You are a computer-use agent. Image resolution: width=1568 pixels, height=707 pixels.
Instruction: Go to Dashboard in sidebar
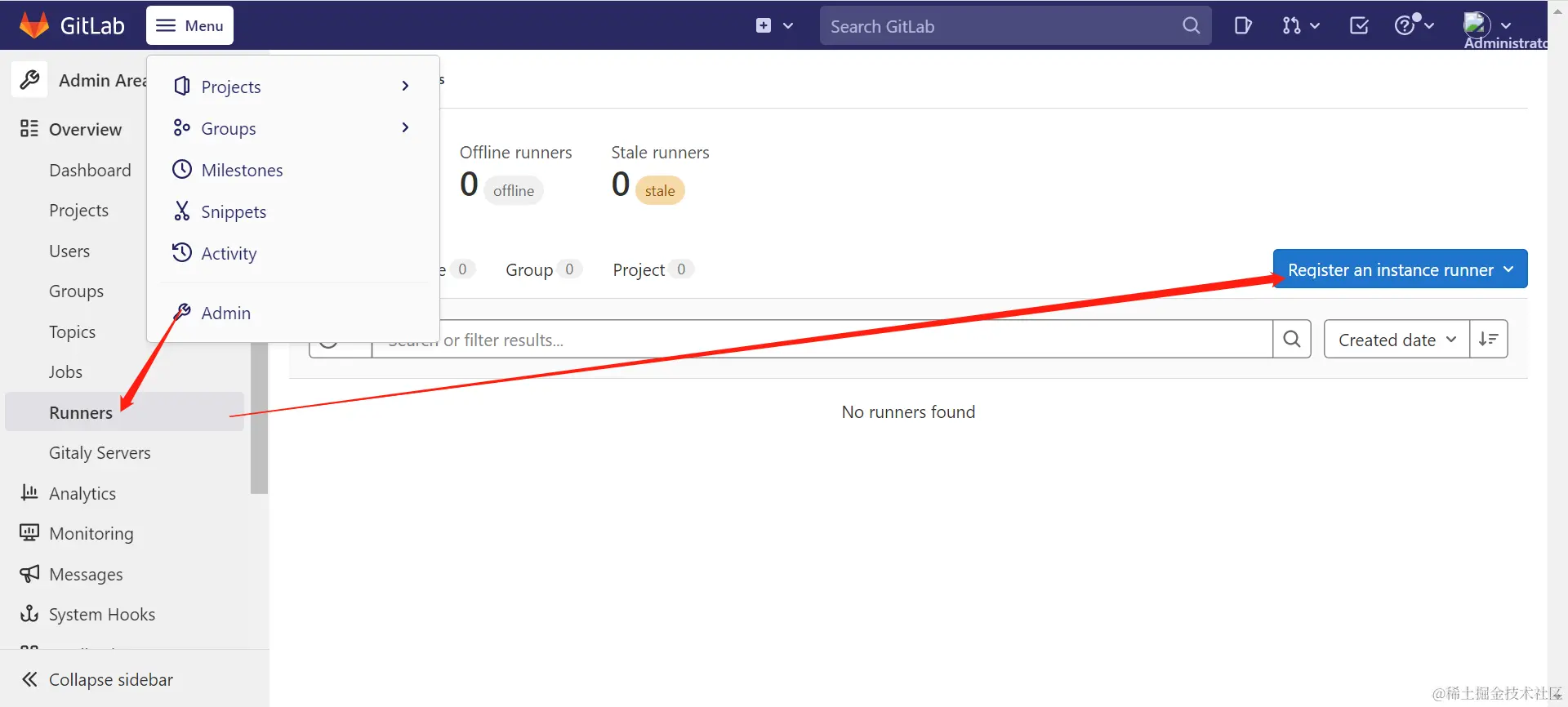90,170
